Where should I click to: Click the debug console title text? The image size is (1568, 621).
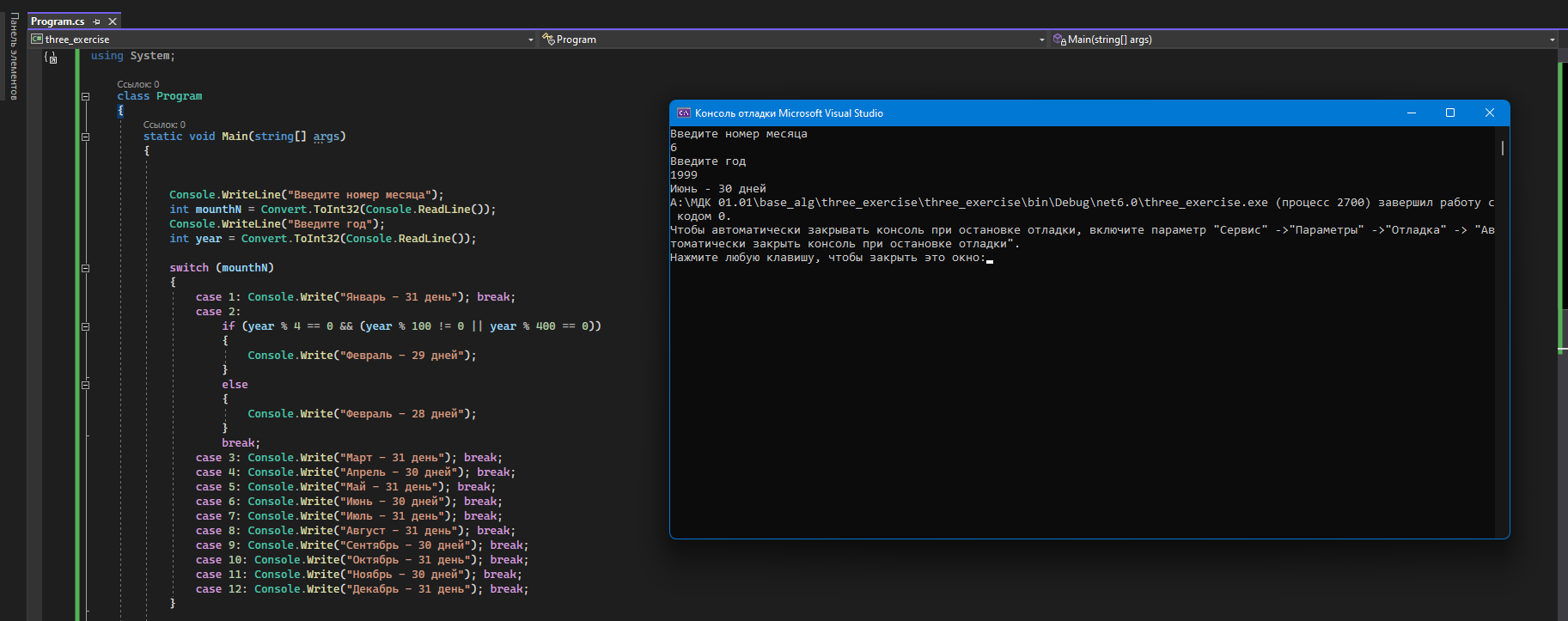(x=789, y=113)
